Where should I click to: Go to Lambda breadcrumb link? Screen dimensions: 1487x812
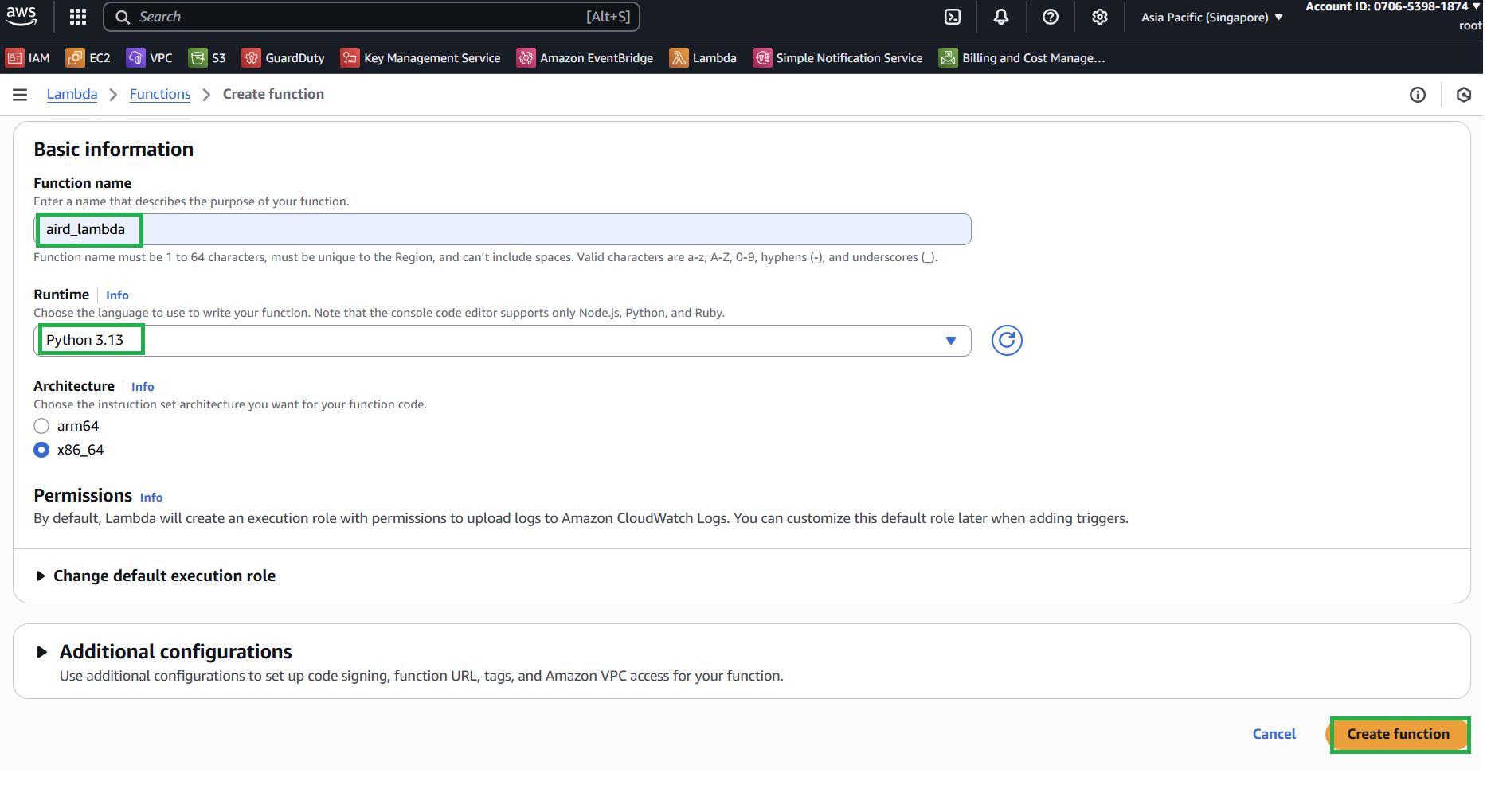pos(72,94)
